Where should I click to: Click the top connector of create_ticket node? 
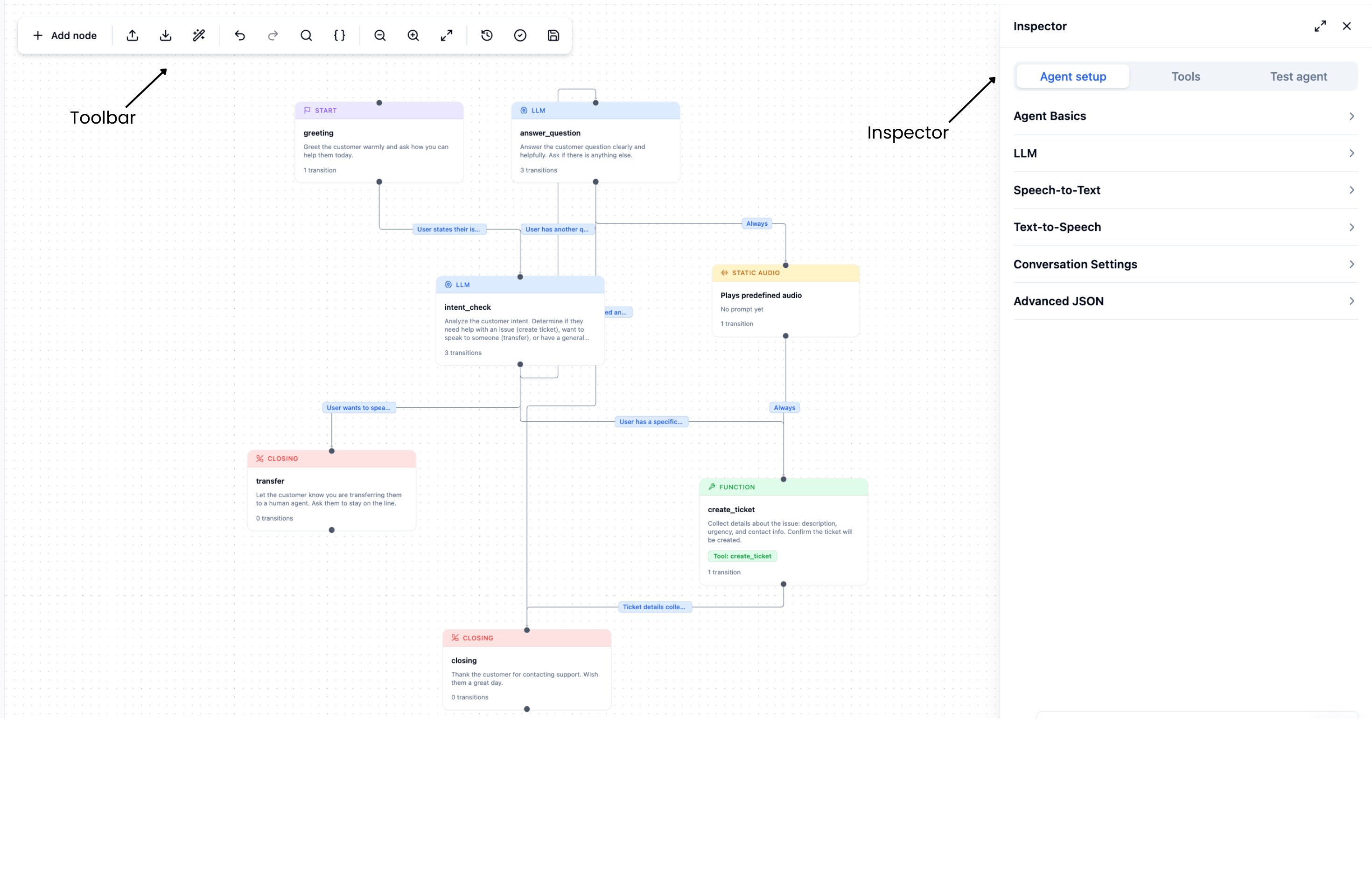tap(784, 480)
